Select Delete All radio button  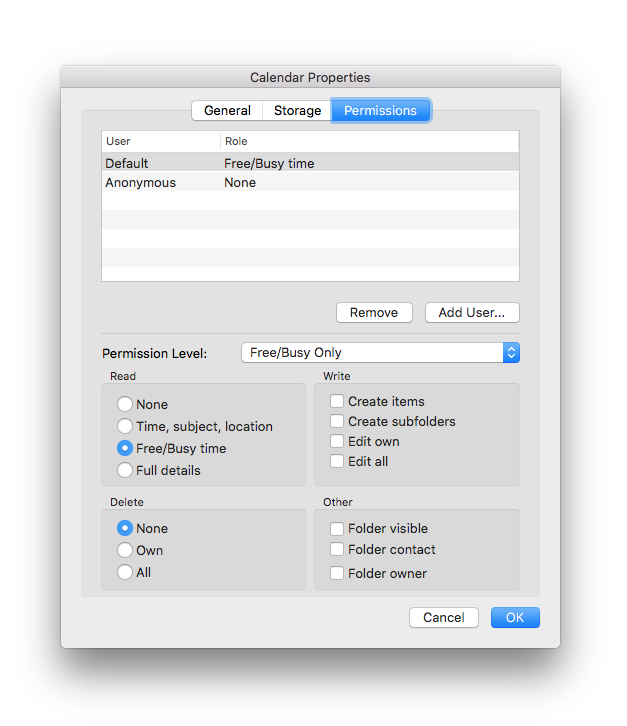[125, 572]
